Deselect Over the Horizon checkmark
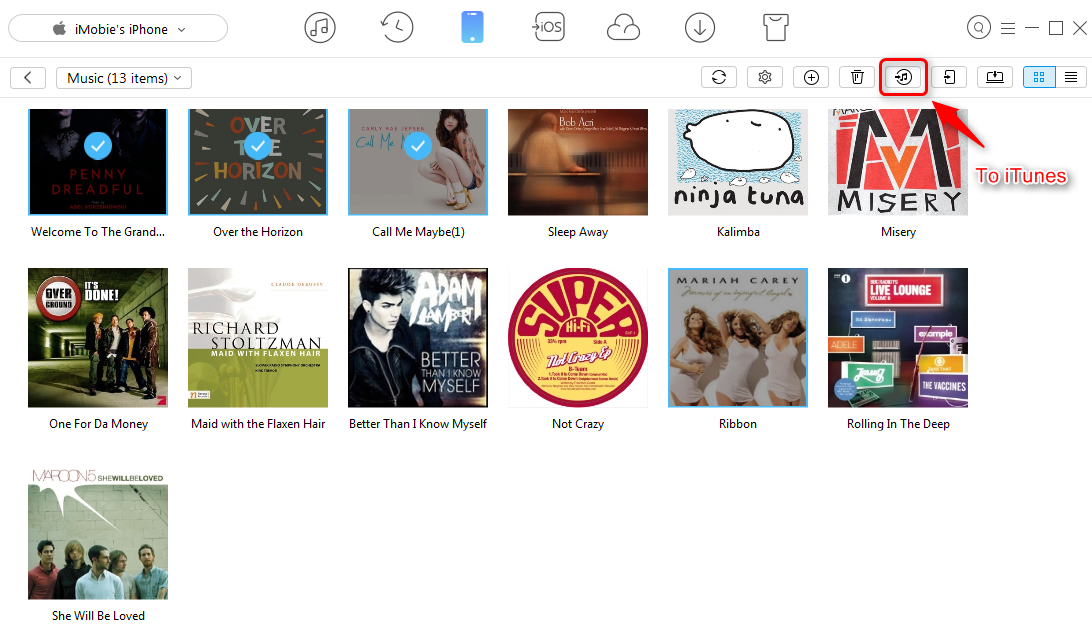 pos(258,146)
